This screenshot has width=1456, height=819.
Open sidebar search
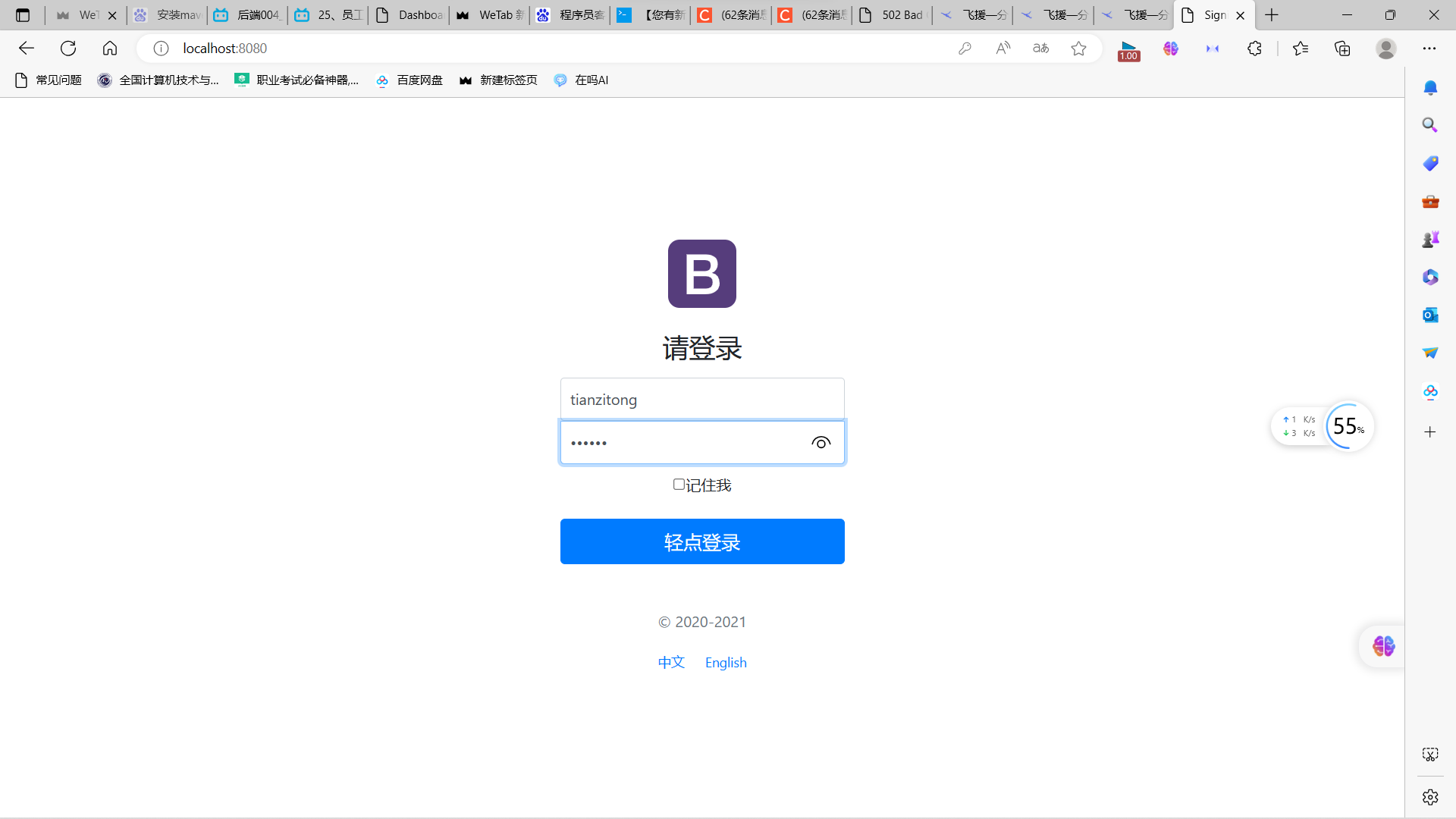(1430, 125)
